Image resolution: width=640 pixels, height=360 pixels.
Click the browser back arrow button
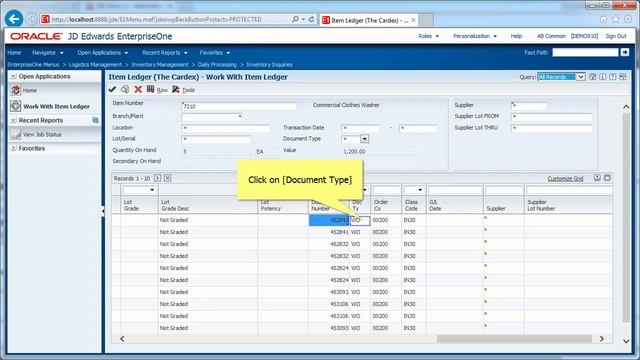click(x=14, y=19)
